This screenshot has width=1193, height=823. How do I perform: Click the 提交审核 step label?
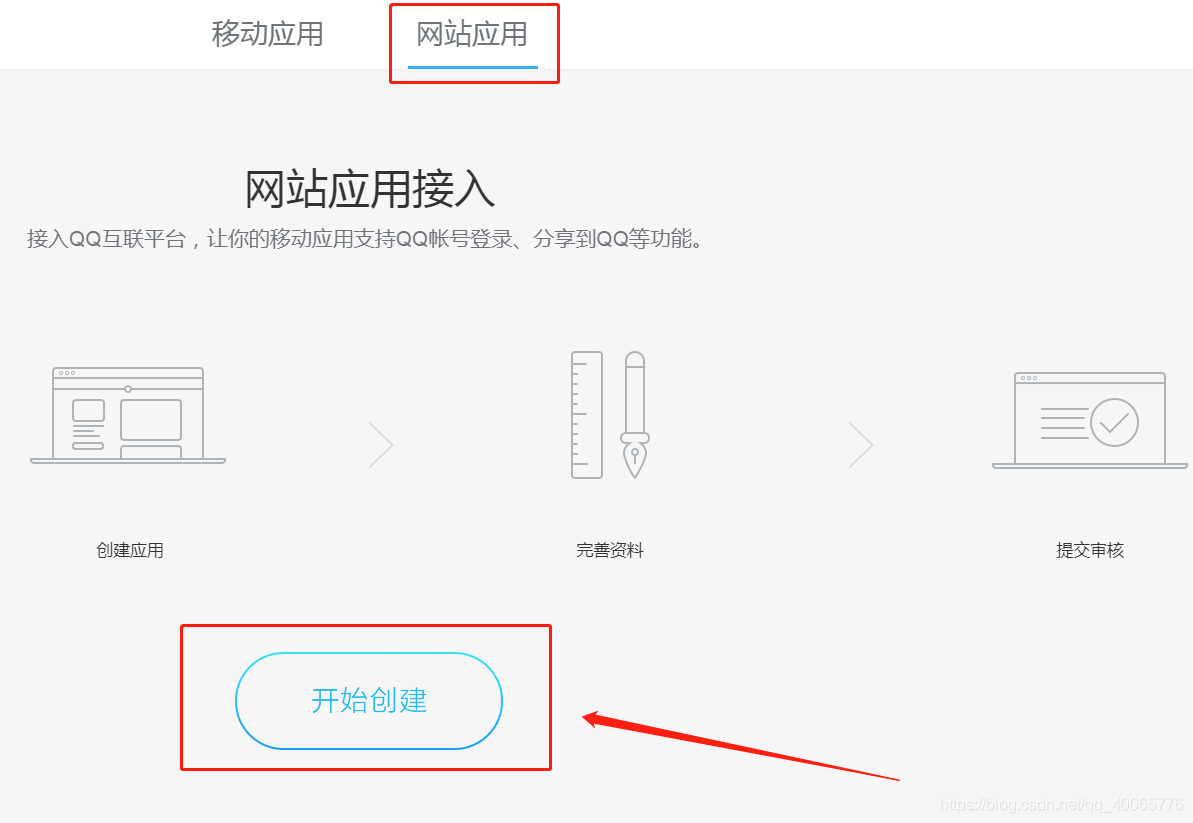pos(1090,550)
